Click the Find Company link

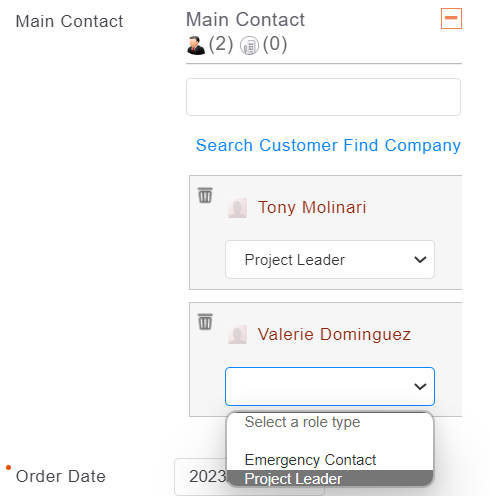(402, 145)
